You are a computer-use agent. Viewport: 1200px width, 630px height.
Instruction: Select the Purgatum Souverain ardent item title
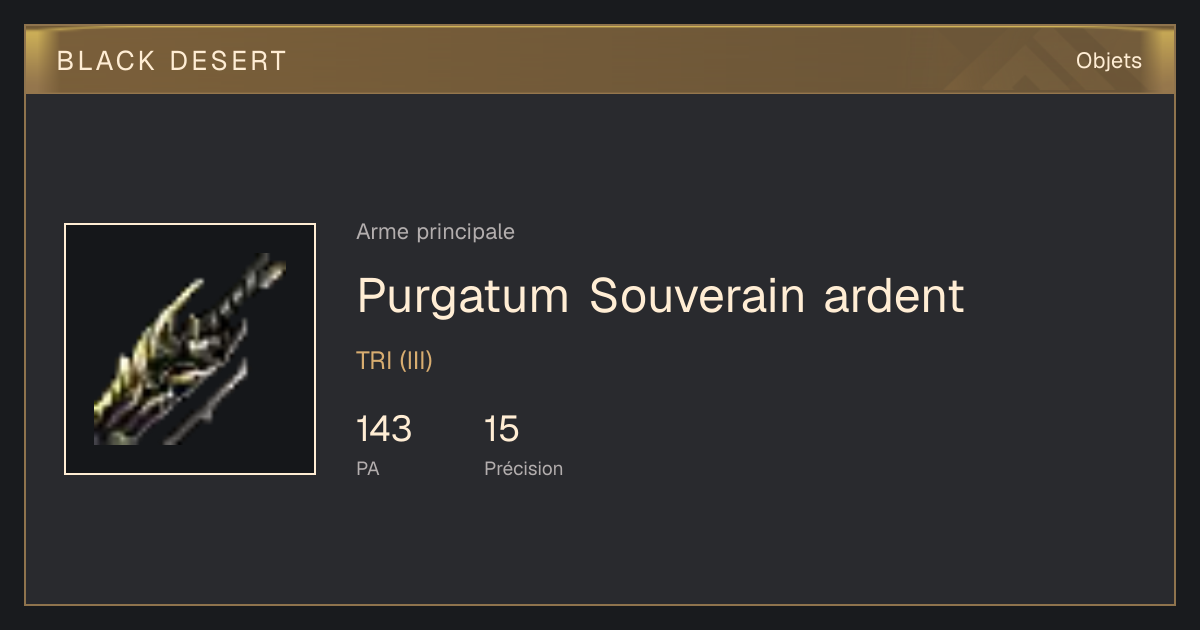coord(660,296)
